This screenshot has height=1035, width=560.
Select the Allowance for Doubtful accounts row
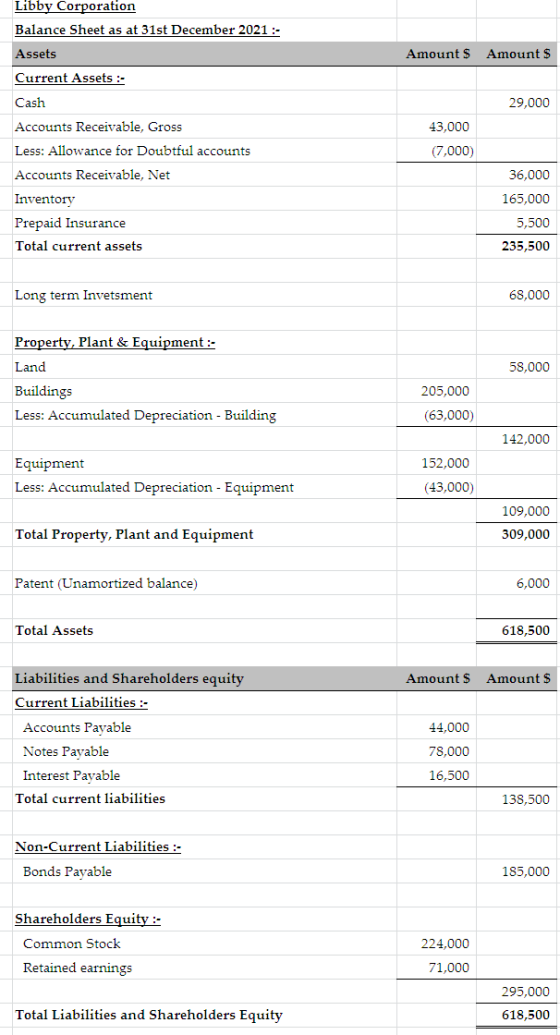point(133,151)
